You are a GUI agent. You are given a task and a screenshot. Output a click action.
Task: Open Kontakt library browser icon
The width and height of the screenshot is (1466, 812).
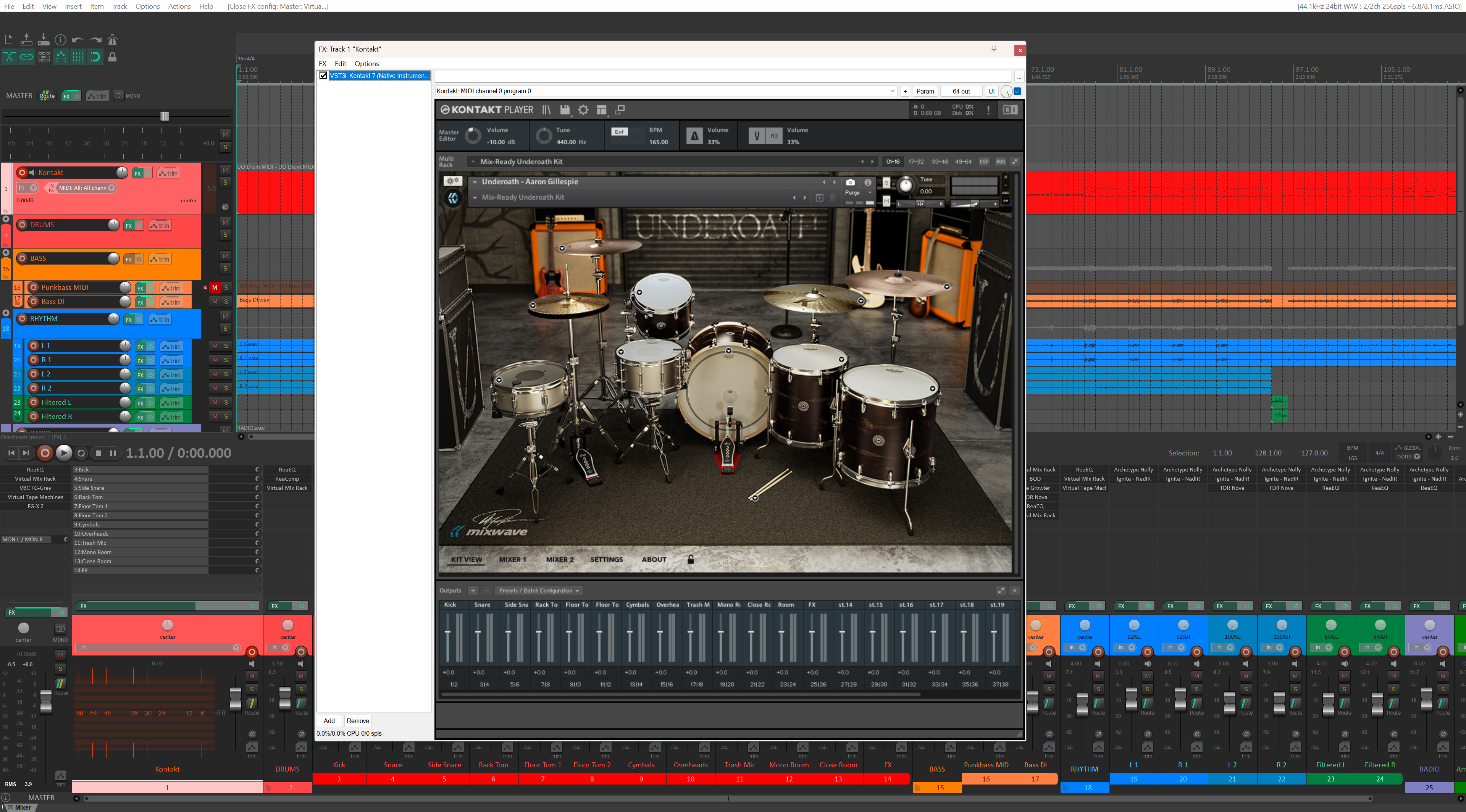point(546,110)
